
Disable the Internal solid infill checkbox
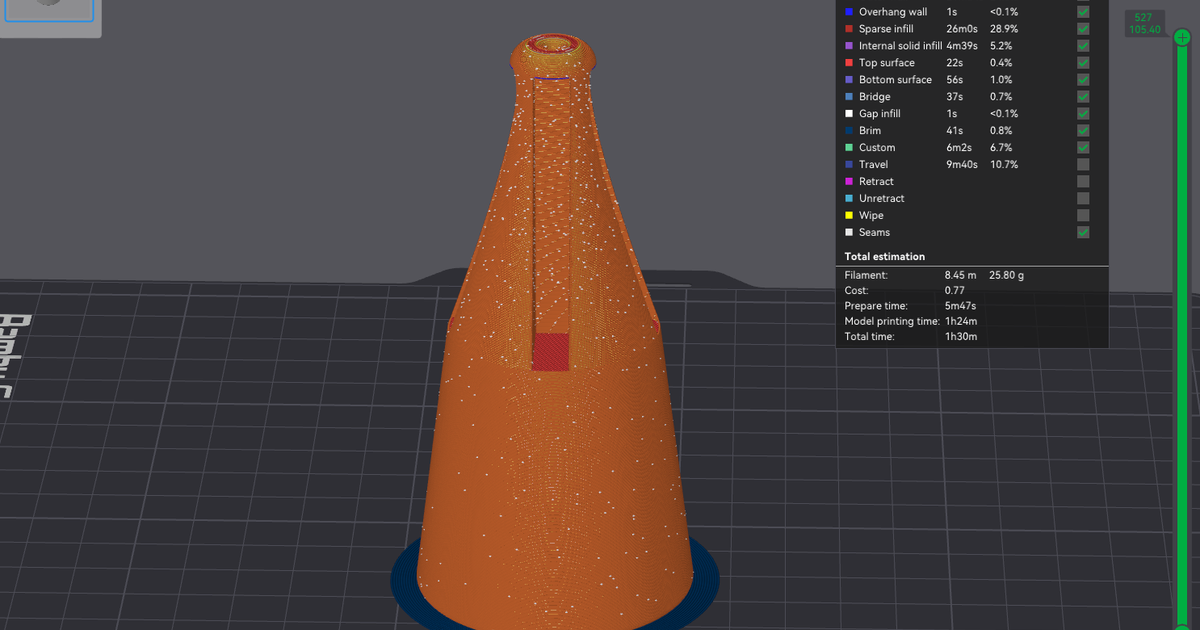(1083, 46)
